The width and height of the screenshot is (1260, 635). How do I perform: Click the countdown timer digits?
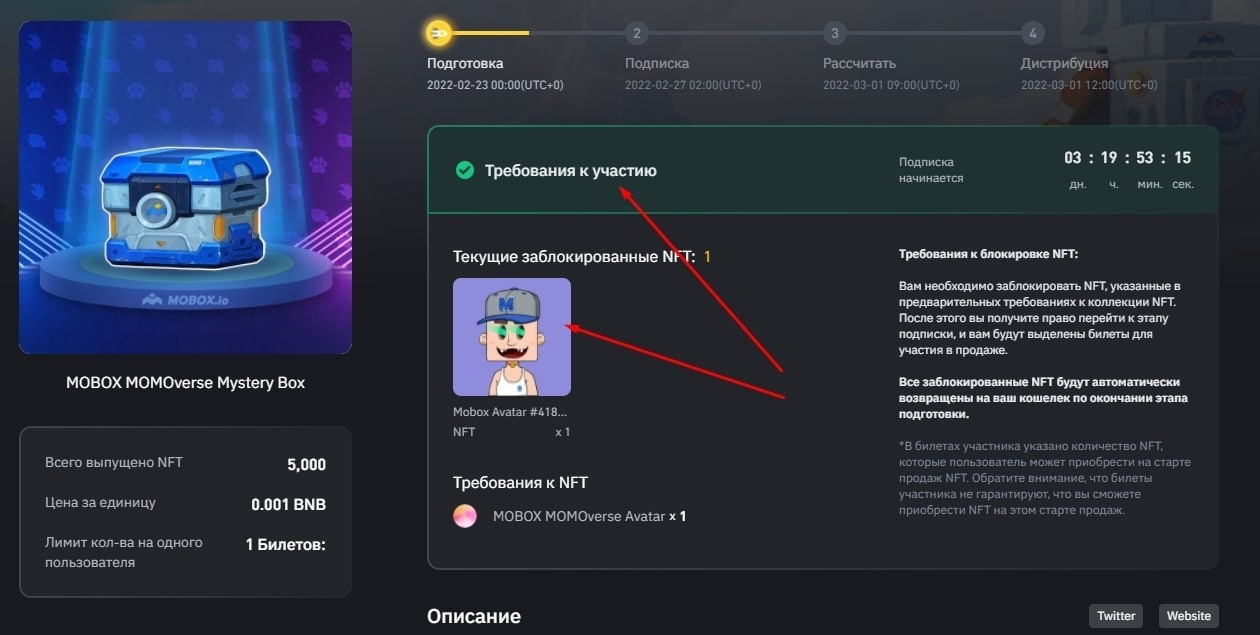point(1127,158)
